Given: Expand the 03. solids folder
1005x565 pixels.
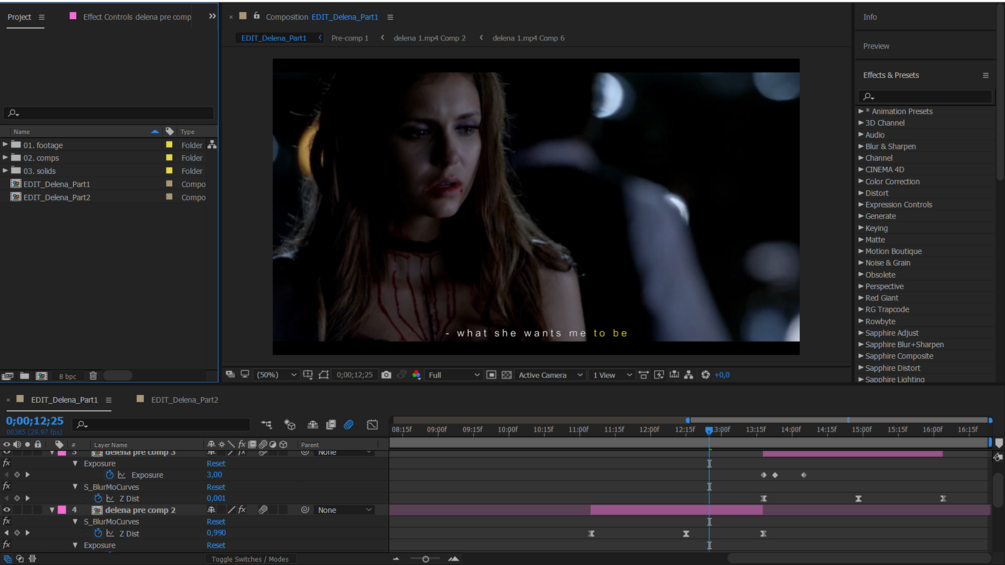Looking at the screenshot, I should (5, 171).
